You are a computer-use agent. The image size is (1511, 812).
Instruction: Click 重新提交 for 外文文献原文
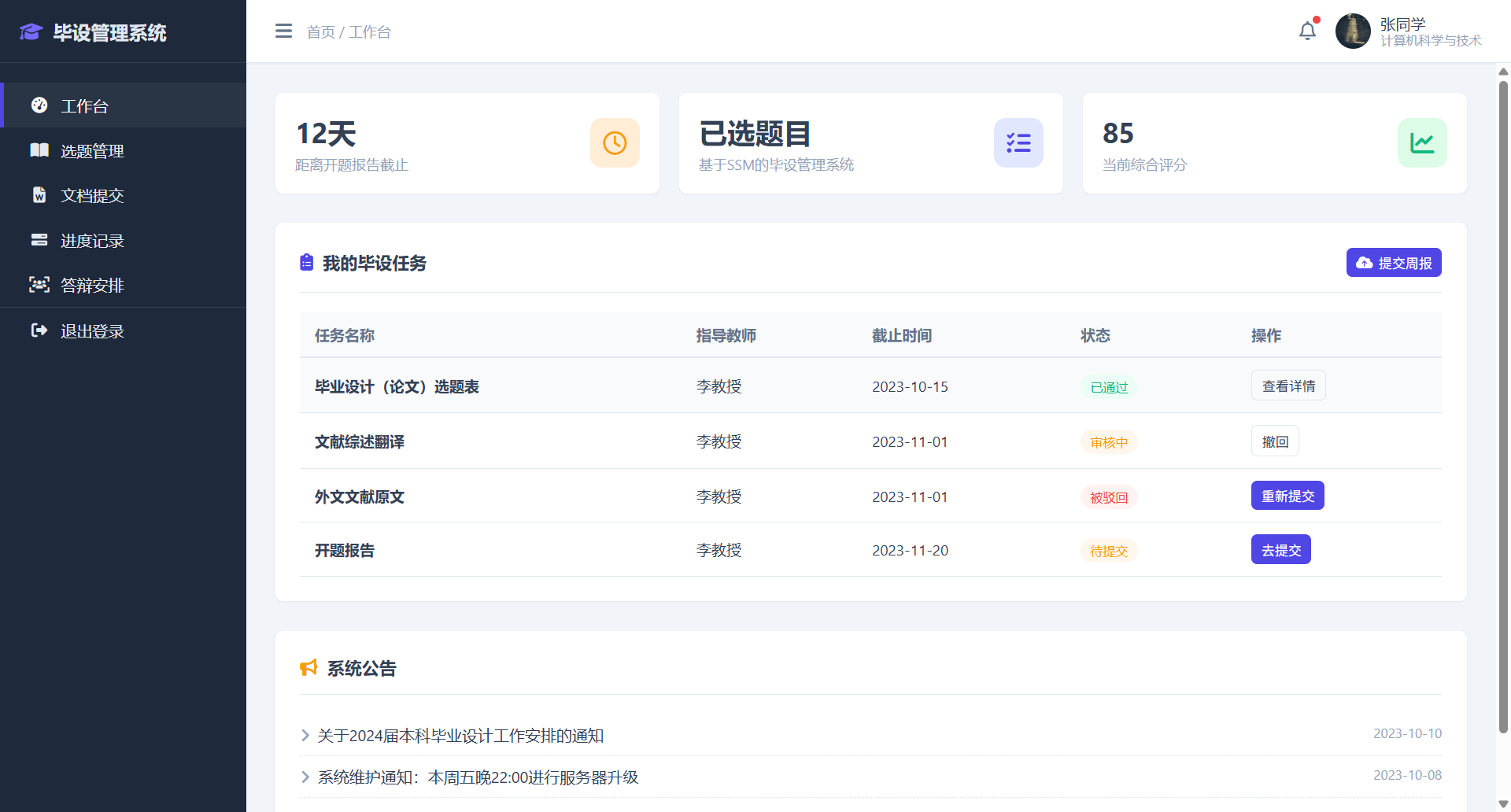coord(1287,496)
